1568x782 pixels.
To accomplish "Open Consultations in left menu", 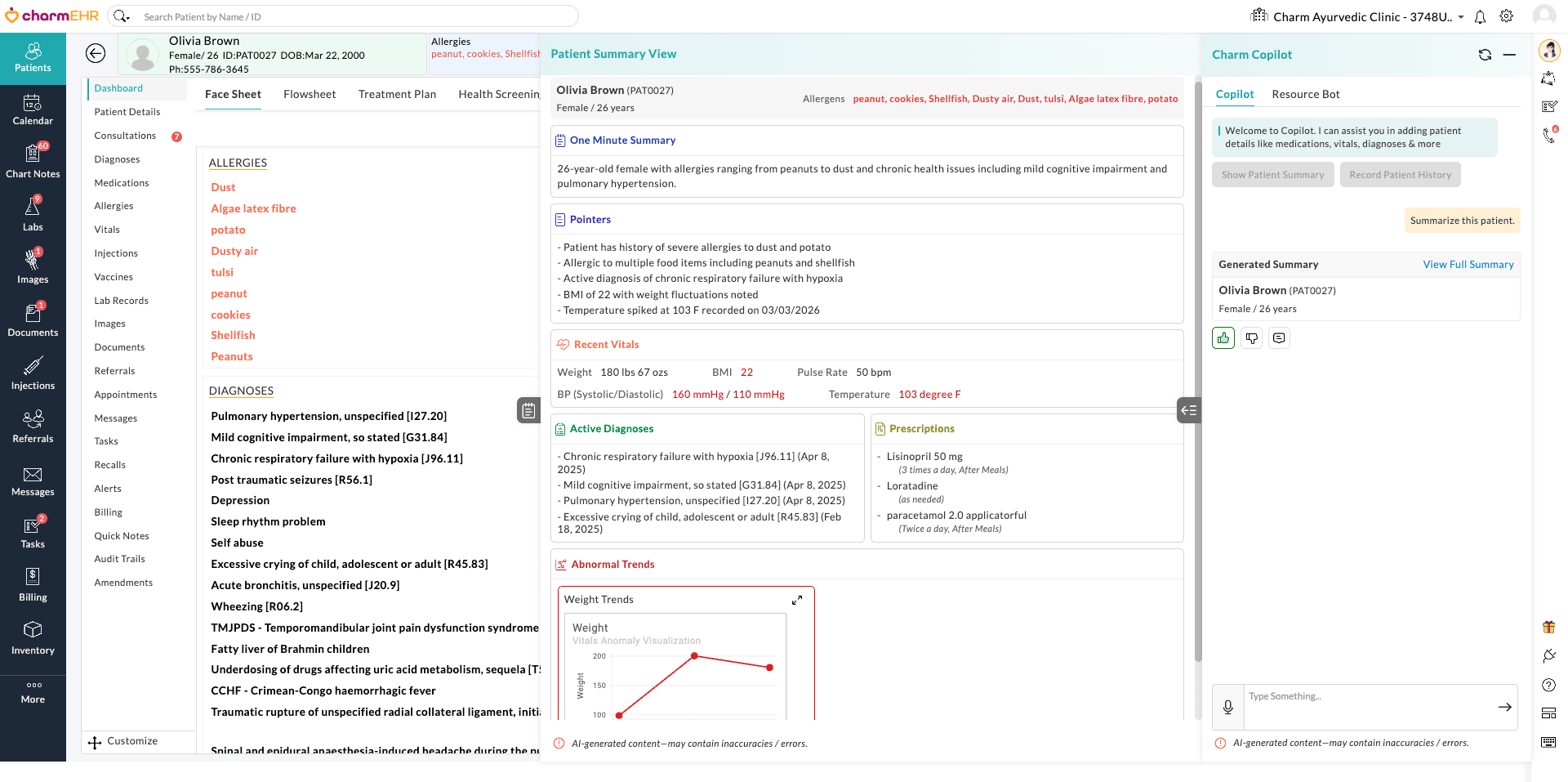I will point(125,136).
